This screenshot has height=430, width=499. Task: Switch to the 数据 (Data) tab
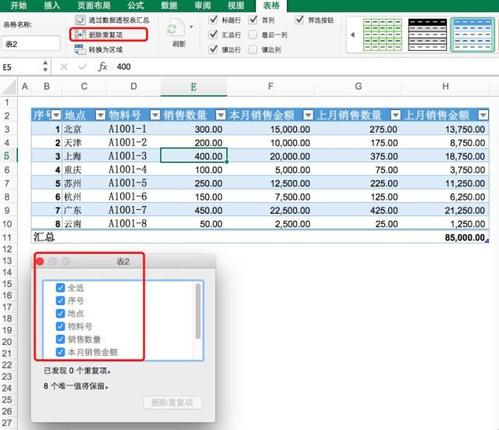(x=169, y=5)
